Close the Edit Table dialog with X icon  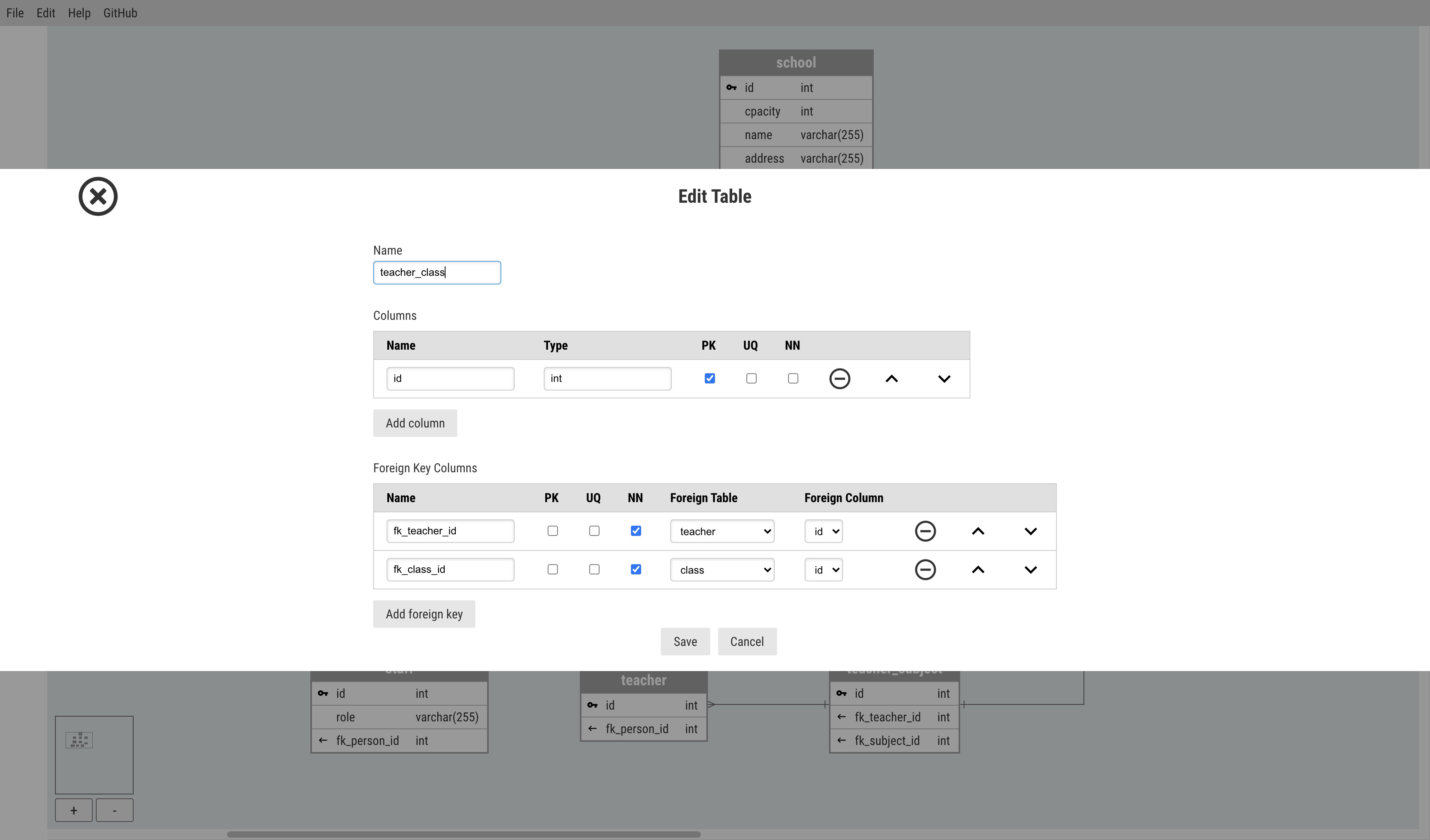click(x=97, y=196)
